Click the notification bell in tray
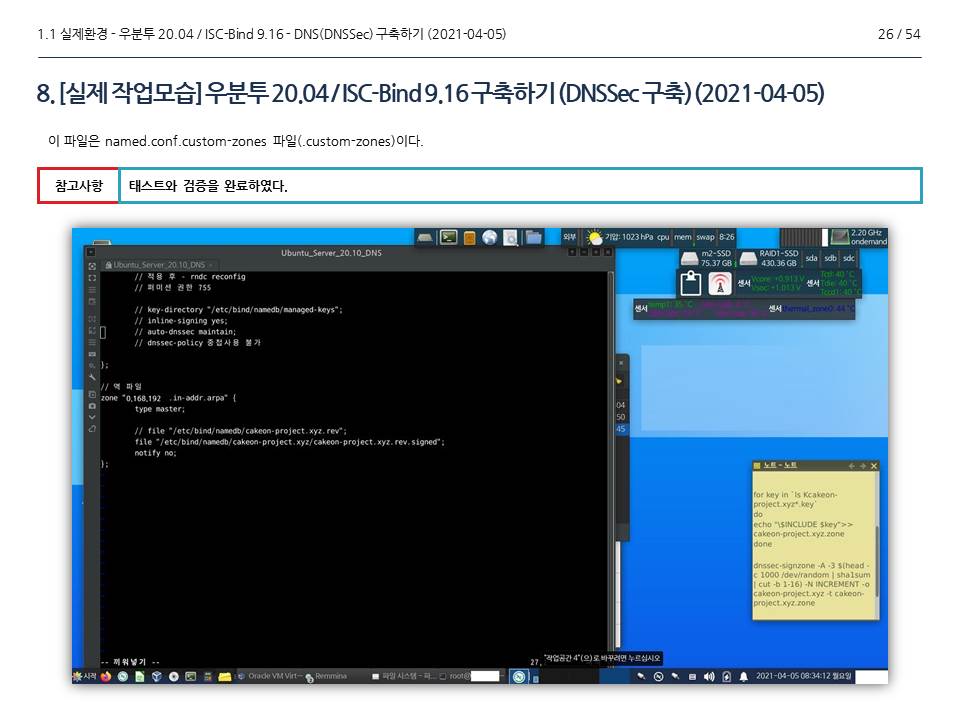This screenshot has height=720, width=960. pos(743,677)
